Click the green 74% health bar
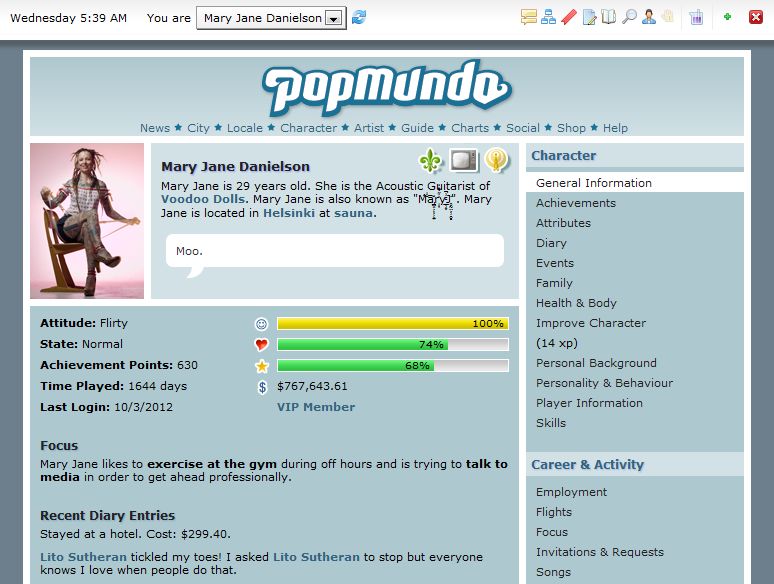The height and width of the screenshot is (584, 774). pos(393,345)
